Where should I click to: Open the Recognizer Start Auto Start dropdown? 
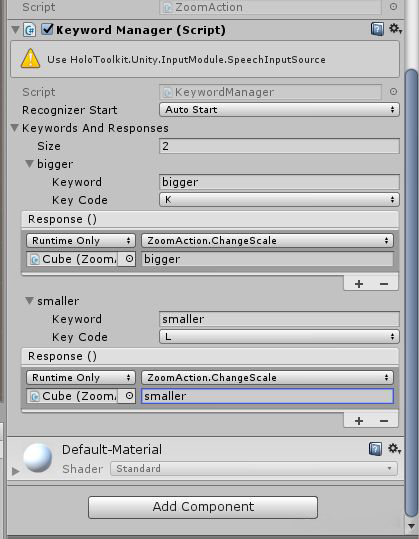pos(279,110)
